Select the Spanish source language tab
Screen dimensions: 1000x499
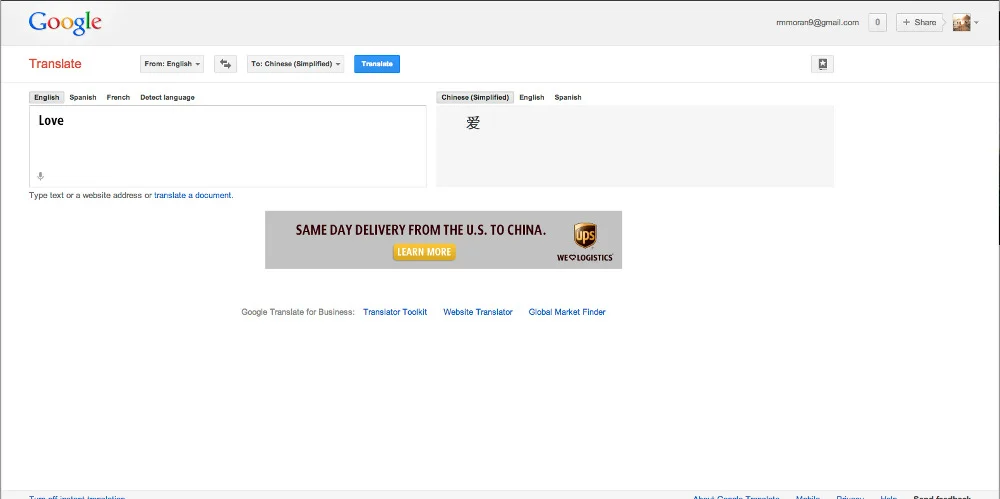[83, 98]
